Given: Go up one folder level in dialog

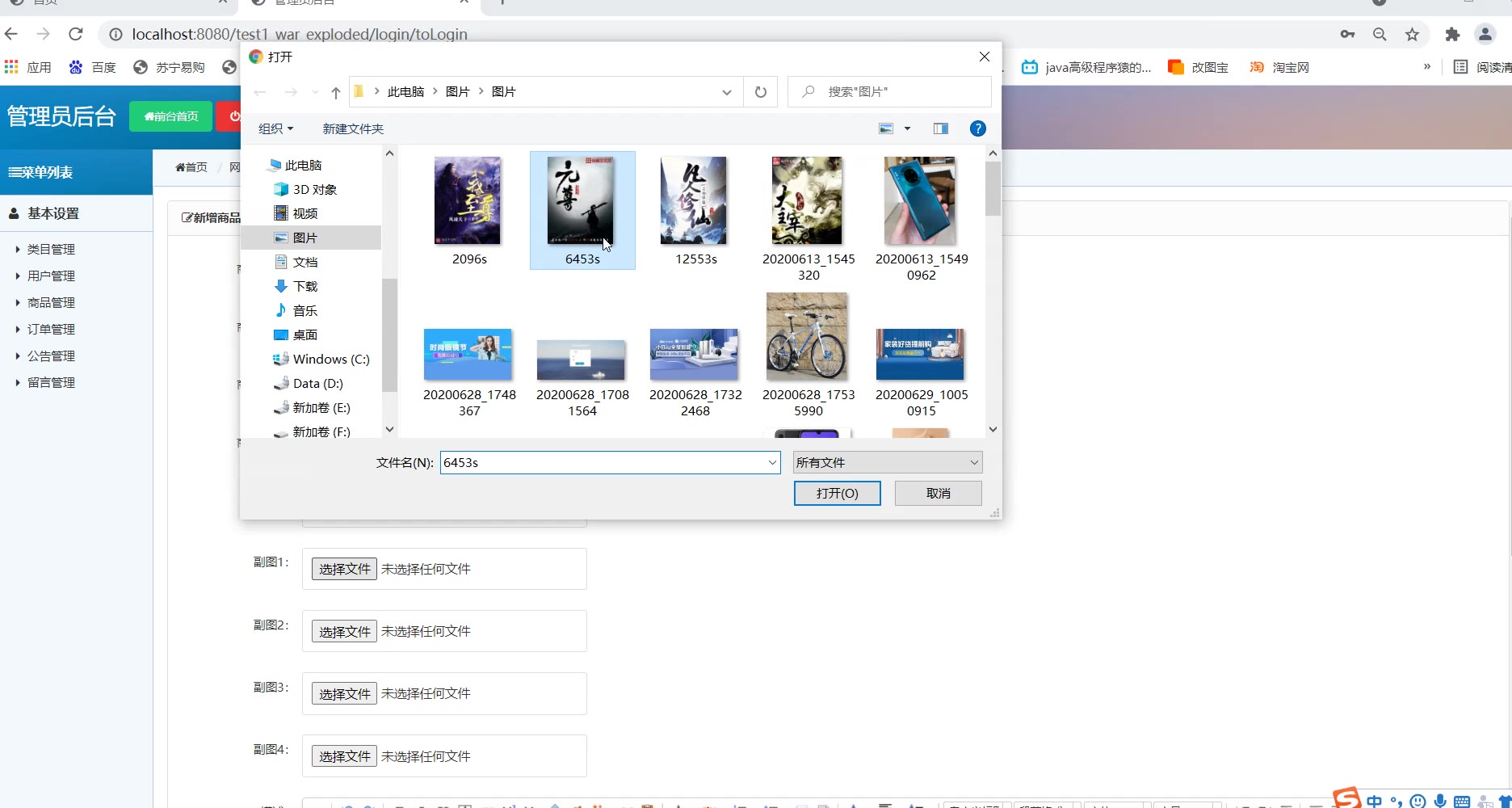Looking at the screenshot, I should 336,92.
